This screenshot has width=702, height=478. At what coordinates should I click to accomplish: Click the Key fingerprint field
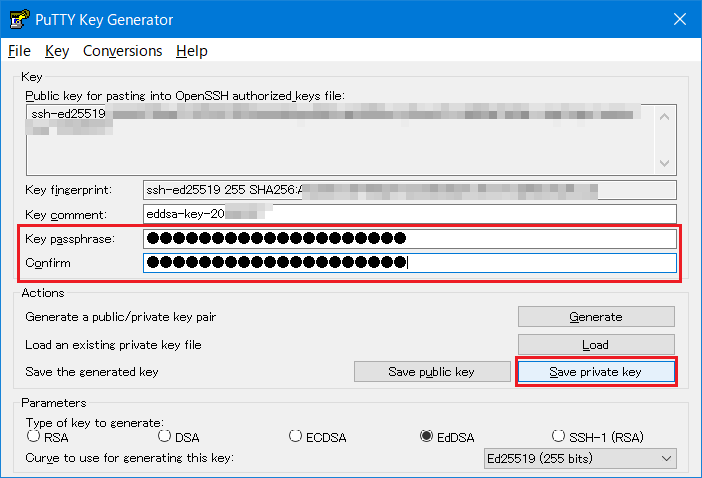click(410, 189)
